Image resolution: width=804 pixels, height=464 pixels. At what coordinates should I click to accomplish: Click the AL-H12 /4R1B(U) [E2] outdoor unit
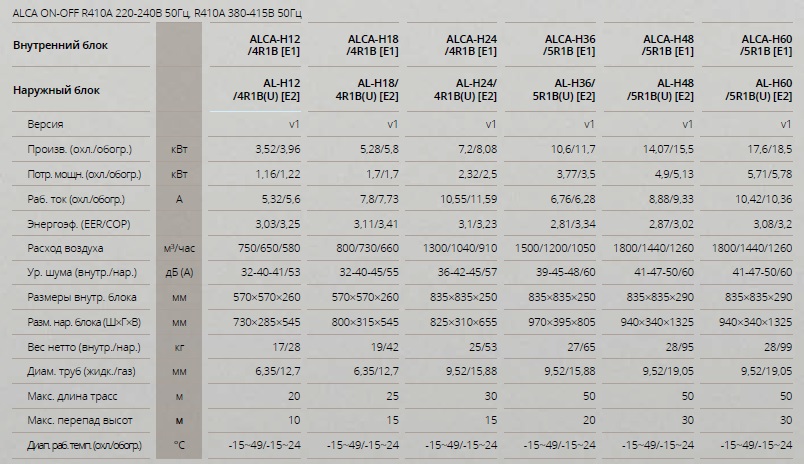coord(267,90)
